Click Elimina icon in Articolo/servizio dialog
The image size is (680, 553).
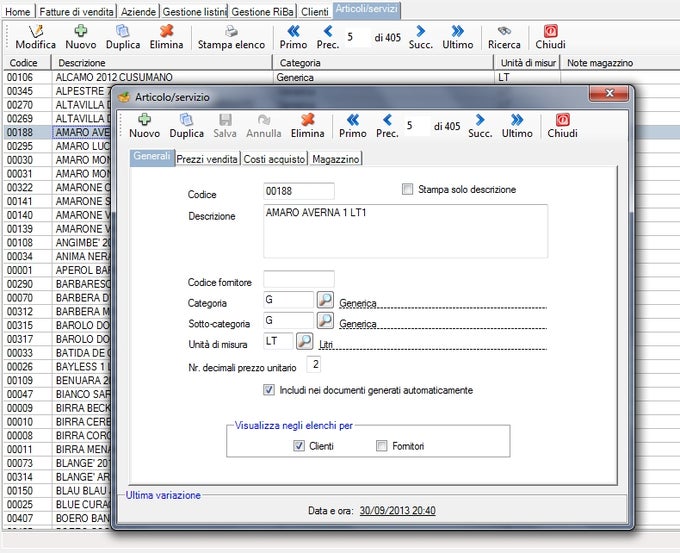[x=307, y=120]
